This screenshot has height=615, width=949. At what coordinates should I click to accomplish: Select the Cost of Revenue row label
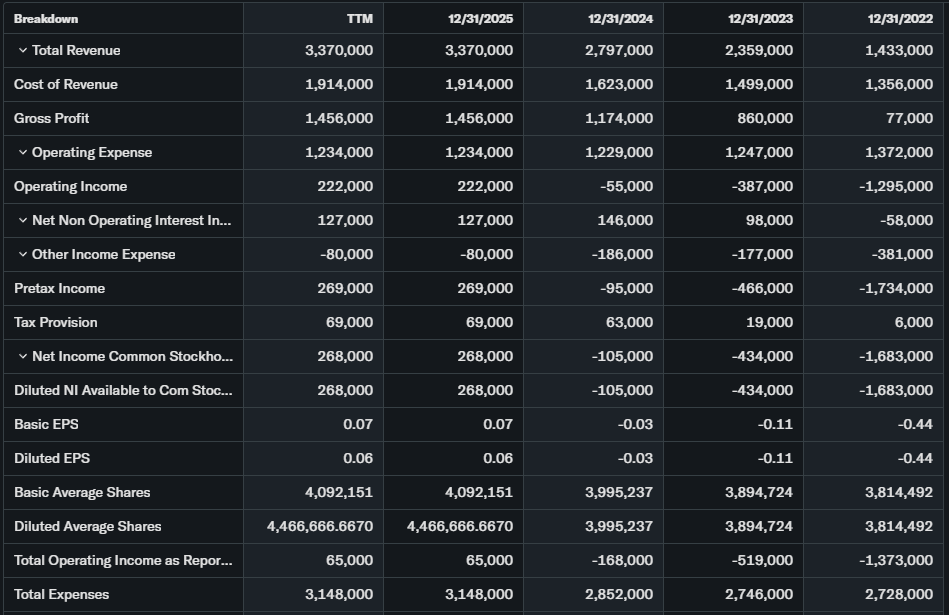(66, 85)
